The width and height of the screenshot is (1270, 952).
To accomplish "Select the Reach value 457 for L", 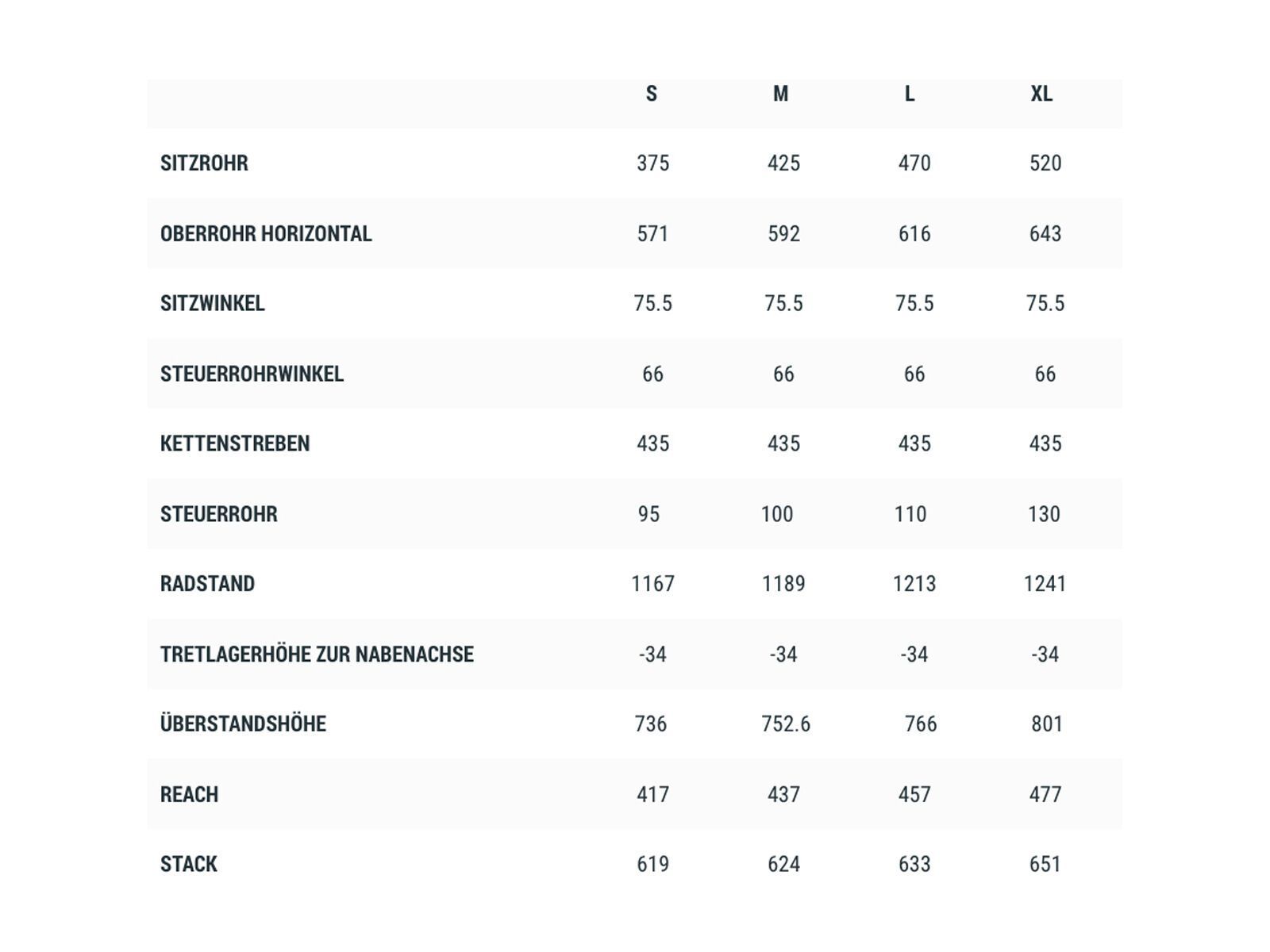I will [914, 795].
